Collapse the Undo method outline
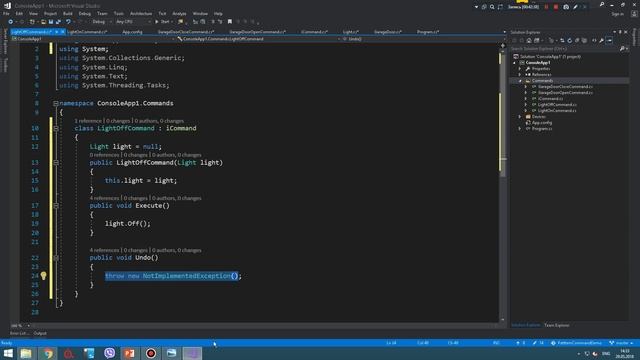Screen dimensions: 640x360 [x=56, y=258]
